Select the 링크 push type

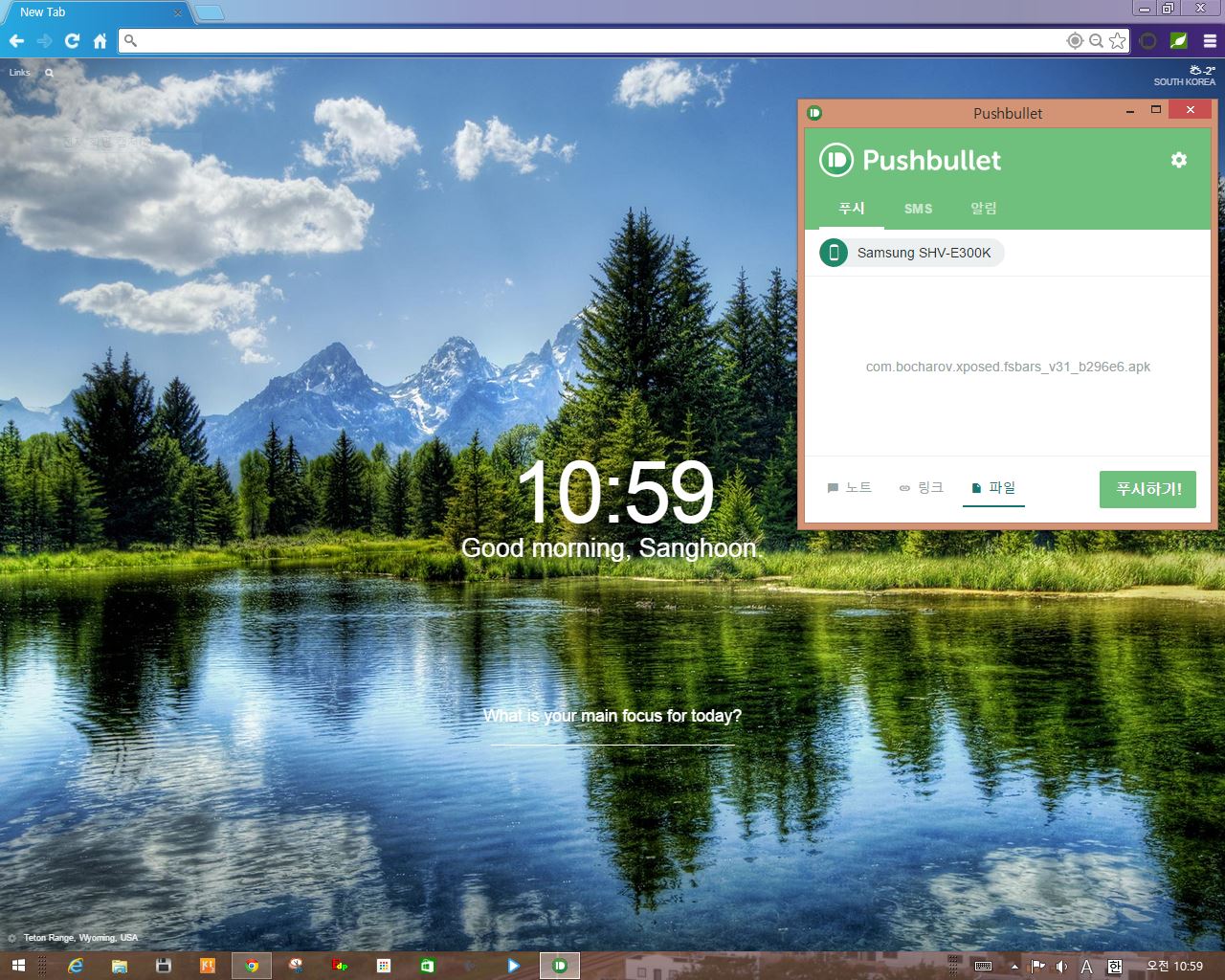pyautogui.click(x=921, y=488)
